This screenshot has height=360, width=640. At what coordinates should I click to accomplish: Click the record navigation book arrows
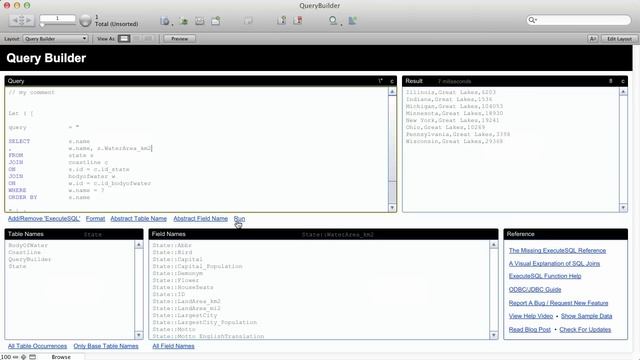[x=21, y=20]
